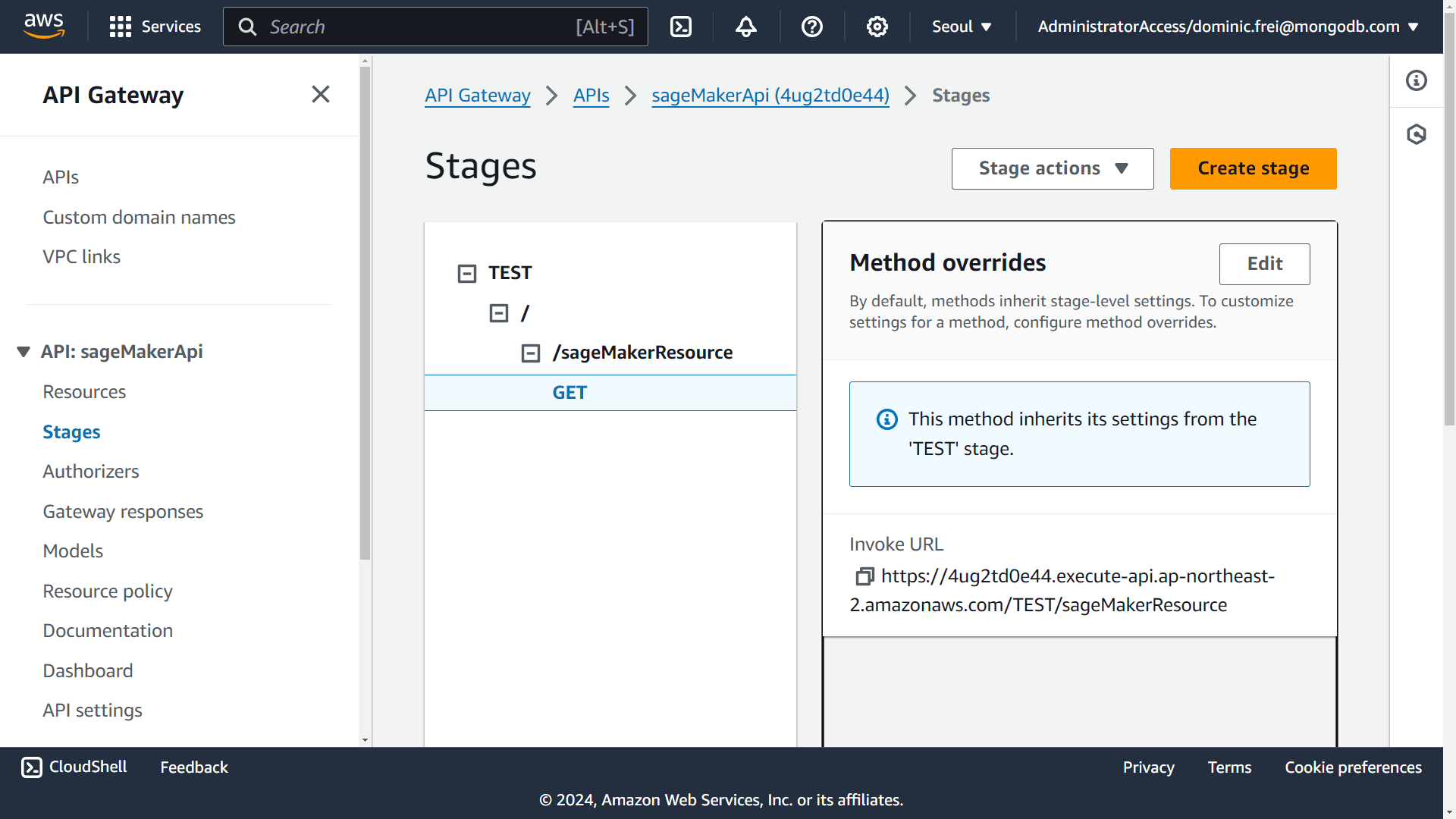Open API settings in sidebar
This screenshot has width=1456, height=819.
pyautogui.click(x=93, y=711)
